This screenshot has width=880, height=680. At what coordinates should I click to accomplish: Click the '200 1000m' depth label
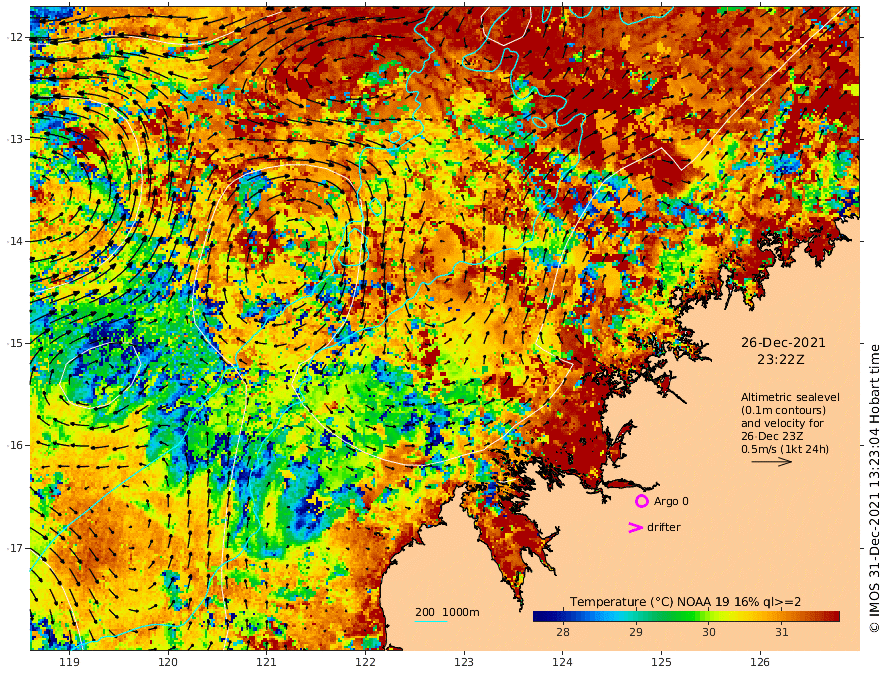tap(447, 612)
